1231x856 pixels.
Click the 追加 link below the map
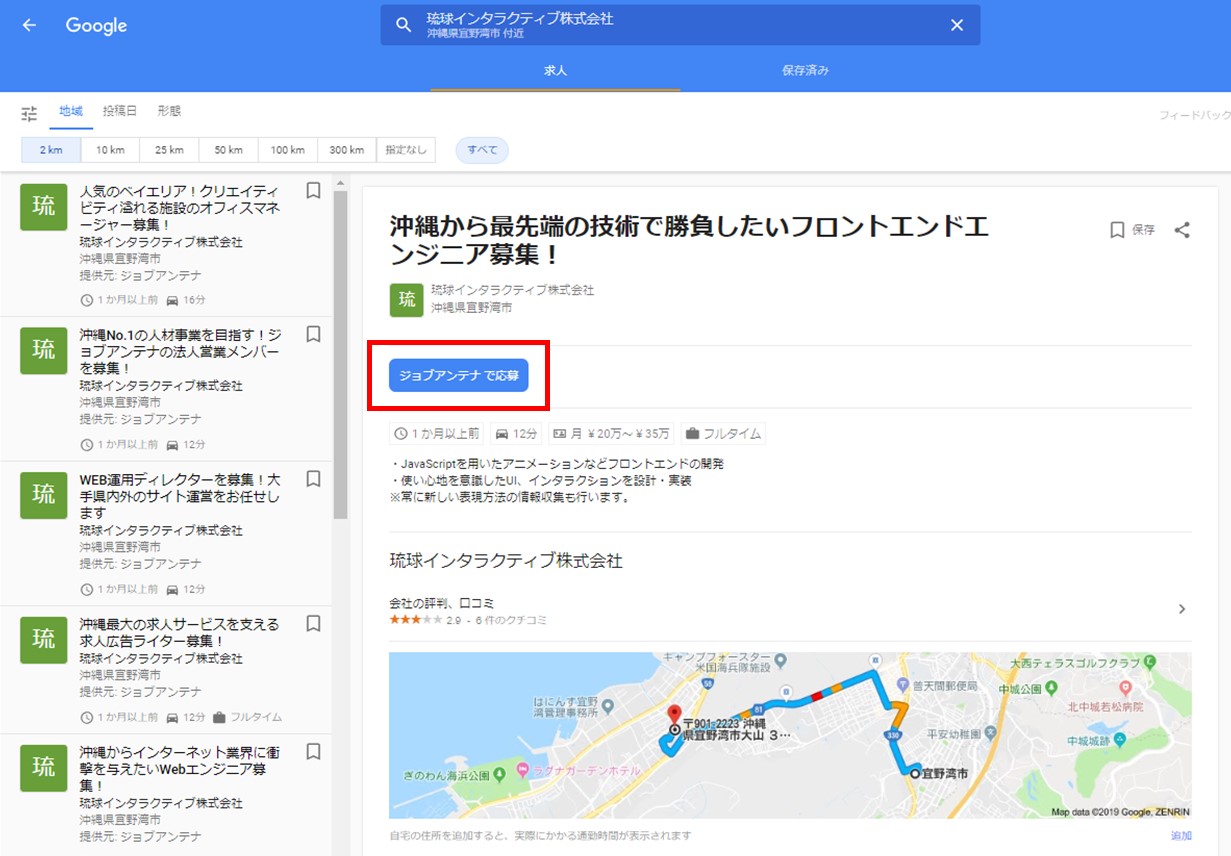coord(1181,835)
